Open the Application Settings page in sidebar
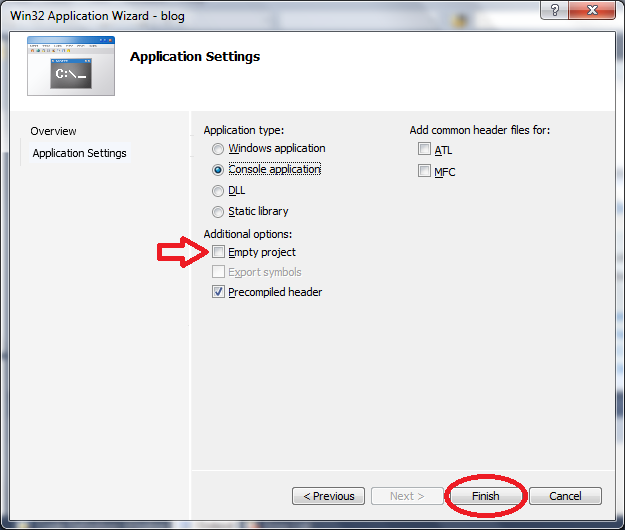 (x=79, y=153)
